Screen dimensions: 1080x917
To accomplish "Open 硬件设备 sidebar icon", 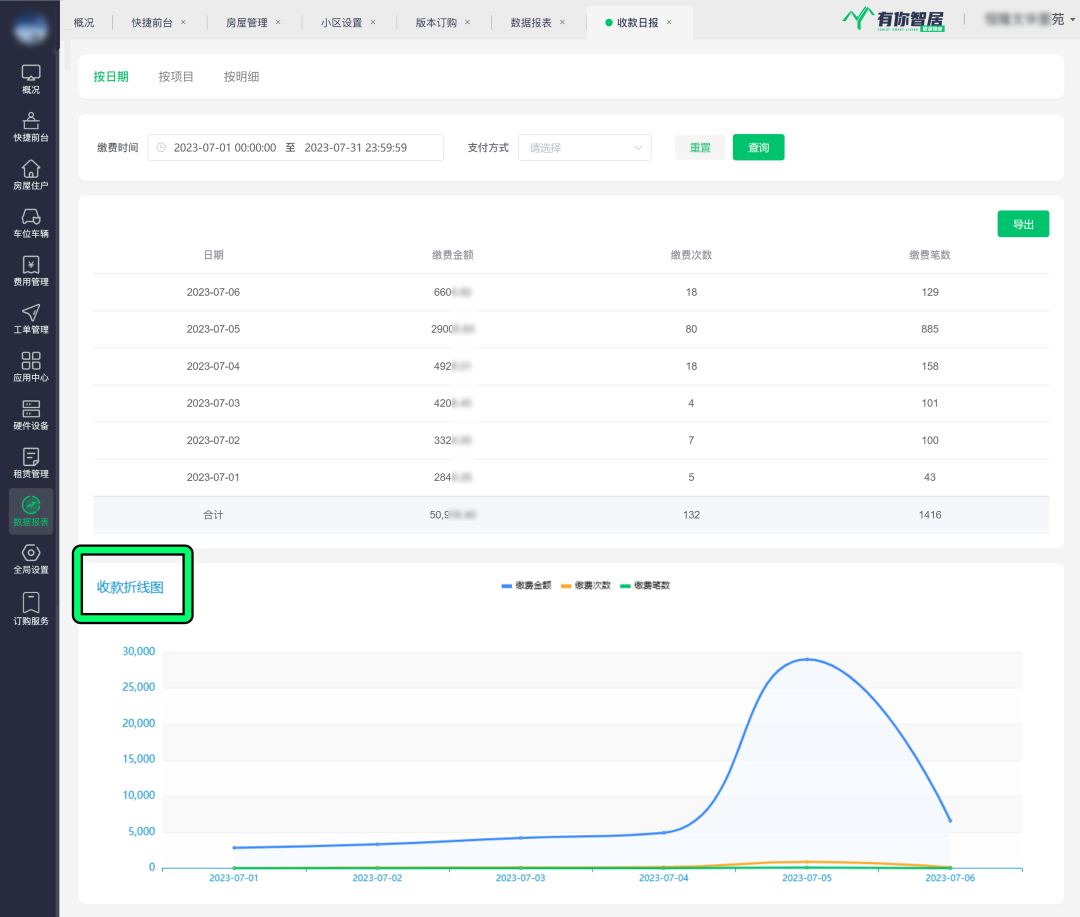I will click(31, 415).
